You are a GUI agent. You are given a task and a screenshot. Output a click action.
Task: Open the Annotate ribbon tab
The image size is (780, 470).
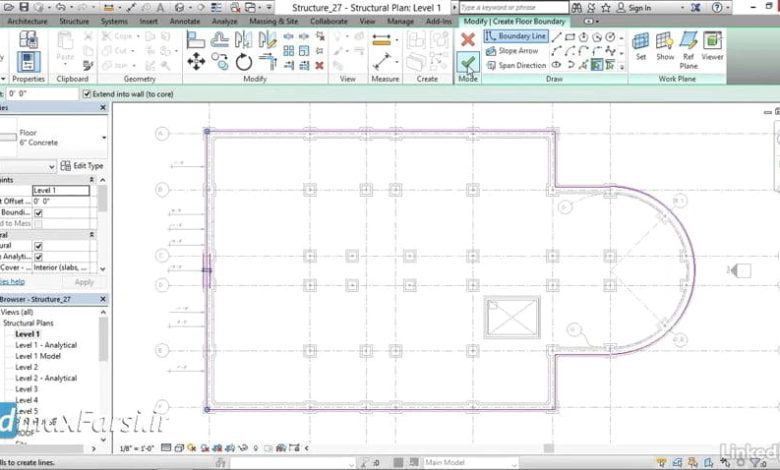[x=185, y=21]
